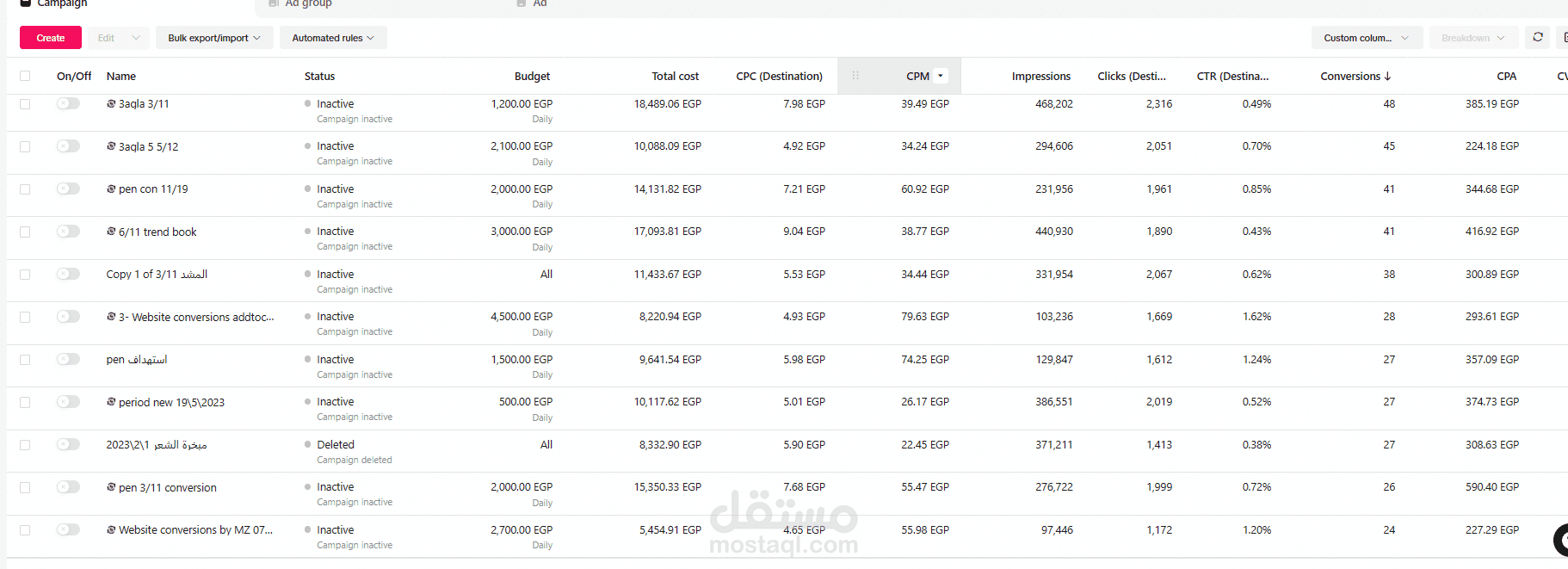Click the icon beside pen 3/11 conversion
Screen dimensions: 1568x569
click(111, 487)
